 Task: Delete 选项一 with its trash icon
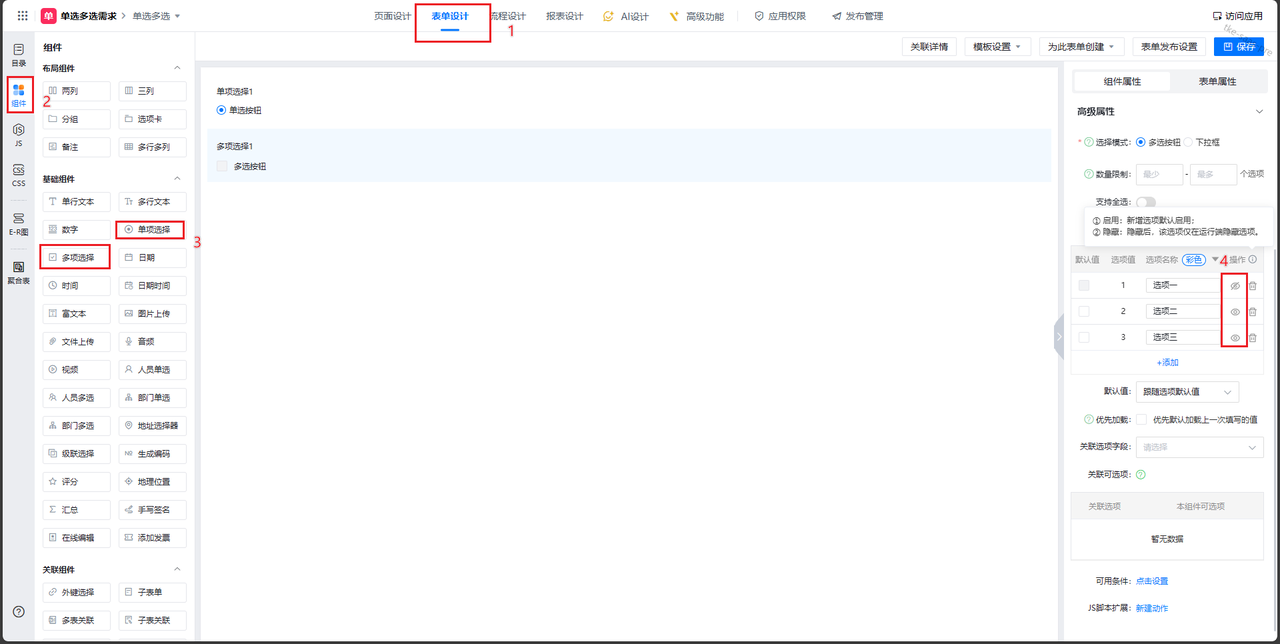tap(1252, 286)
